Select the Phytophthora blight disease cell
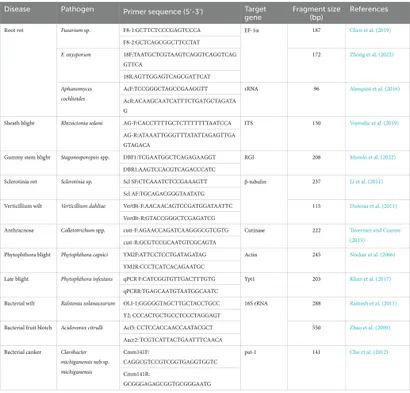The width and height of the screenshot is (410, 393). coord(27,255)
